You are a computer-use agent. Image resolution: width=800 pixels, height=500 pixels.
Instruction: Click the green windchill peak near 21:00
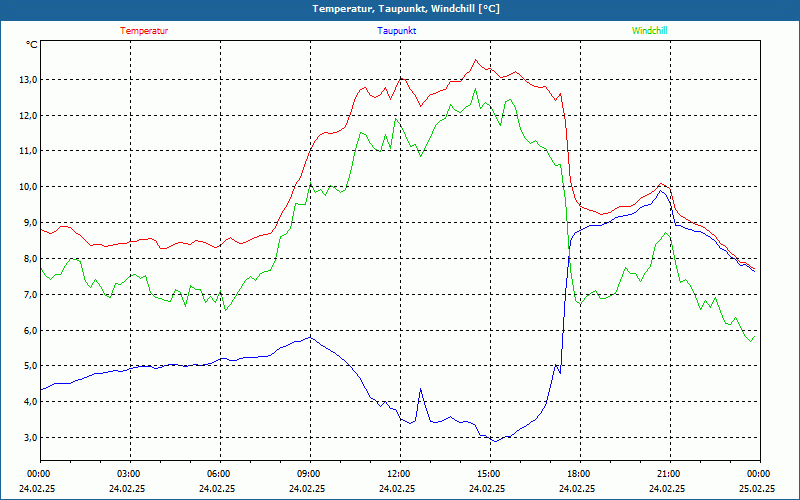point(665,233)
